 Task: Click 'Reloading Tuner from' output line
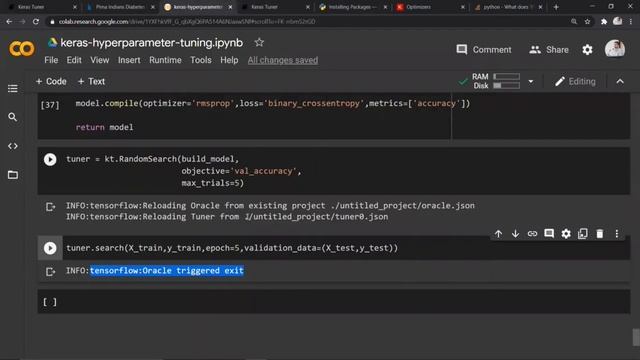point(227,217)
